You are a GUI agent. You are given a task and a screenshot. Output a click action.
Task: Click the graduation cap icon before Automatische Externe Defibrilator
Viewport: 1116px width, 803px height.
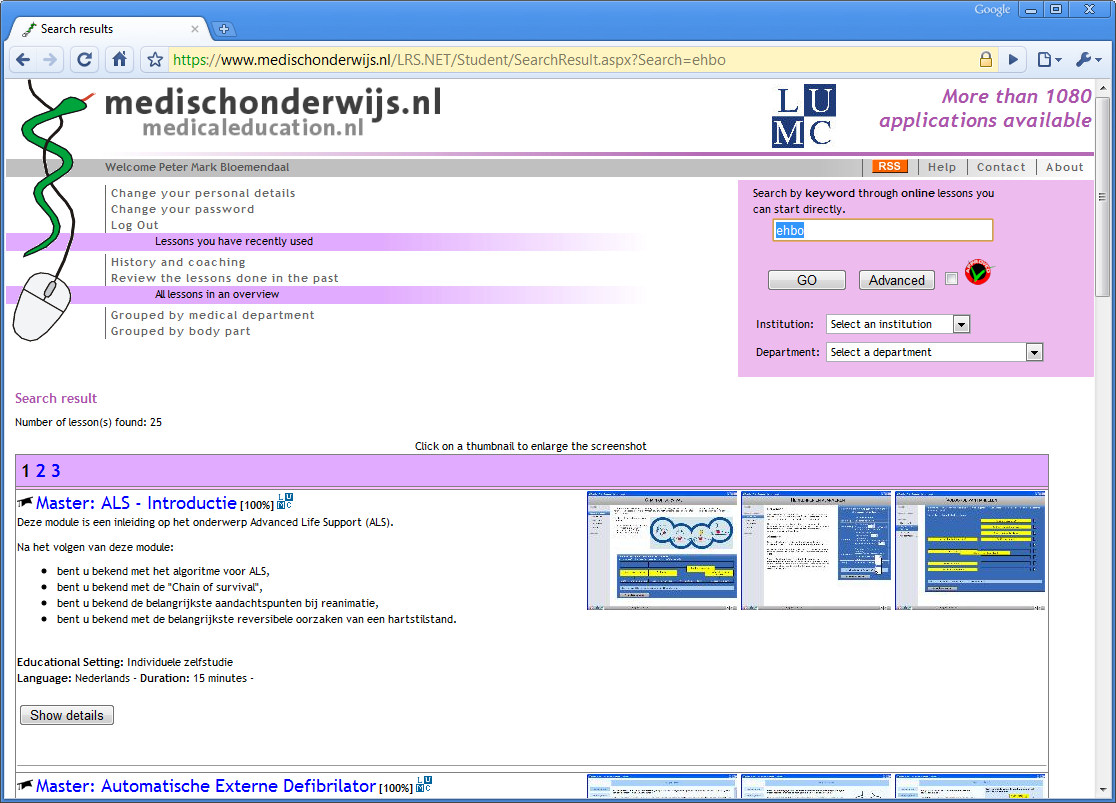click(25, 785)
